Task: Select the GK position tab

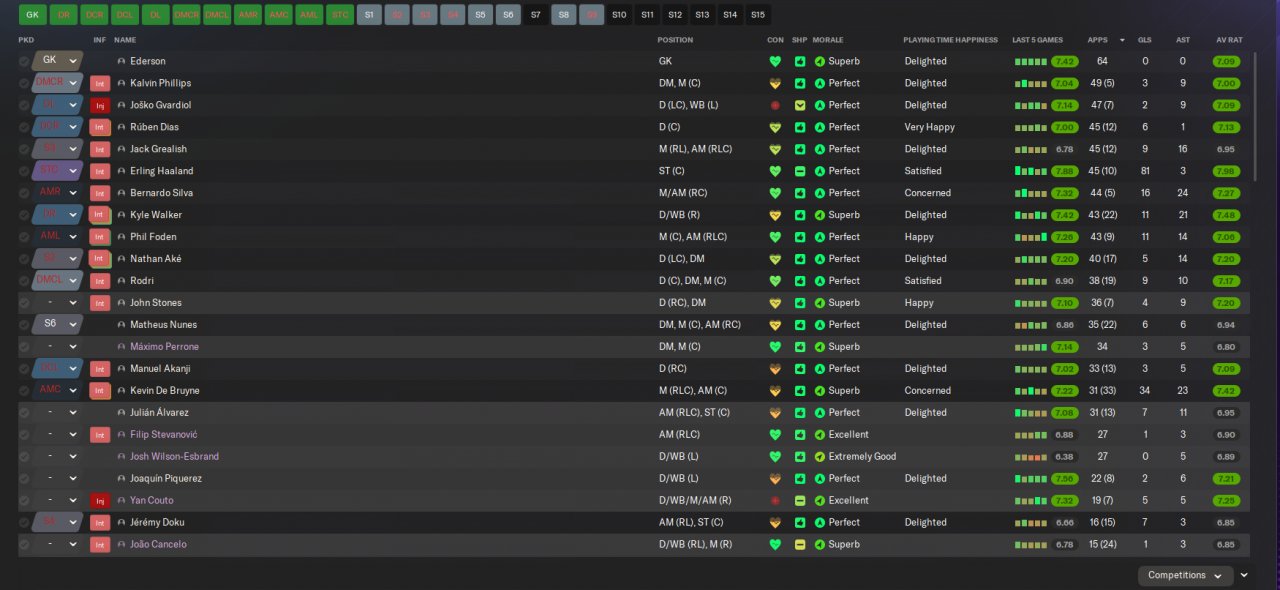Action: [x=33, y=15]
